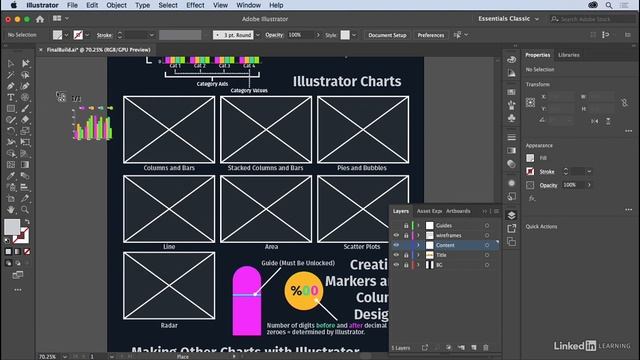
Task: Open the Type menu
Action: 142,5
